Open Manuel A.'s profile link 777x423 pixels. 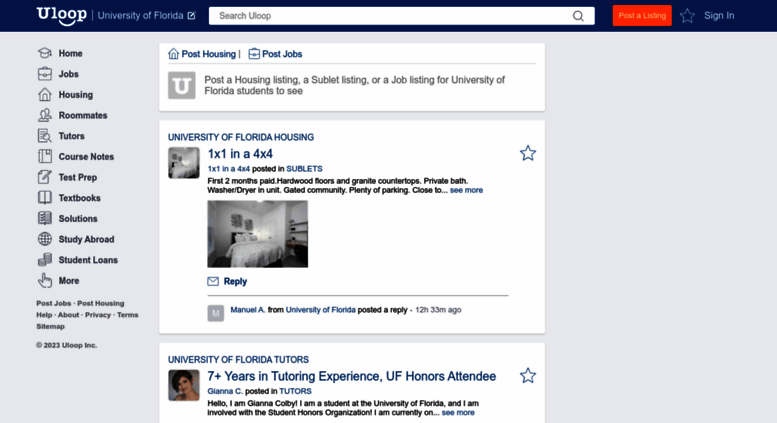(x=248, y=310)
